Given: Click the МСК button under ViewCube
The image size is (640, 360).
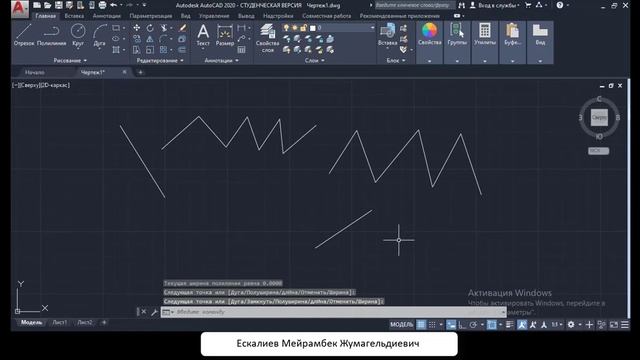Looking at the screenshot, I should 598,151.
